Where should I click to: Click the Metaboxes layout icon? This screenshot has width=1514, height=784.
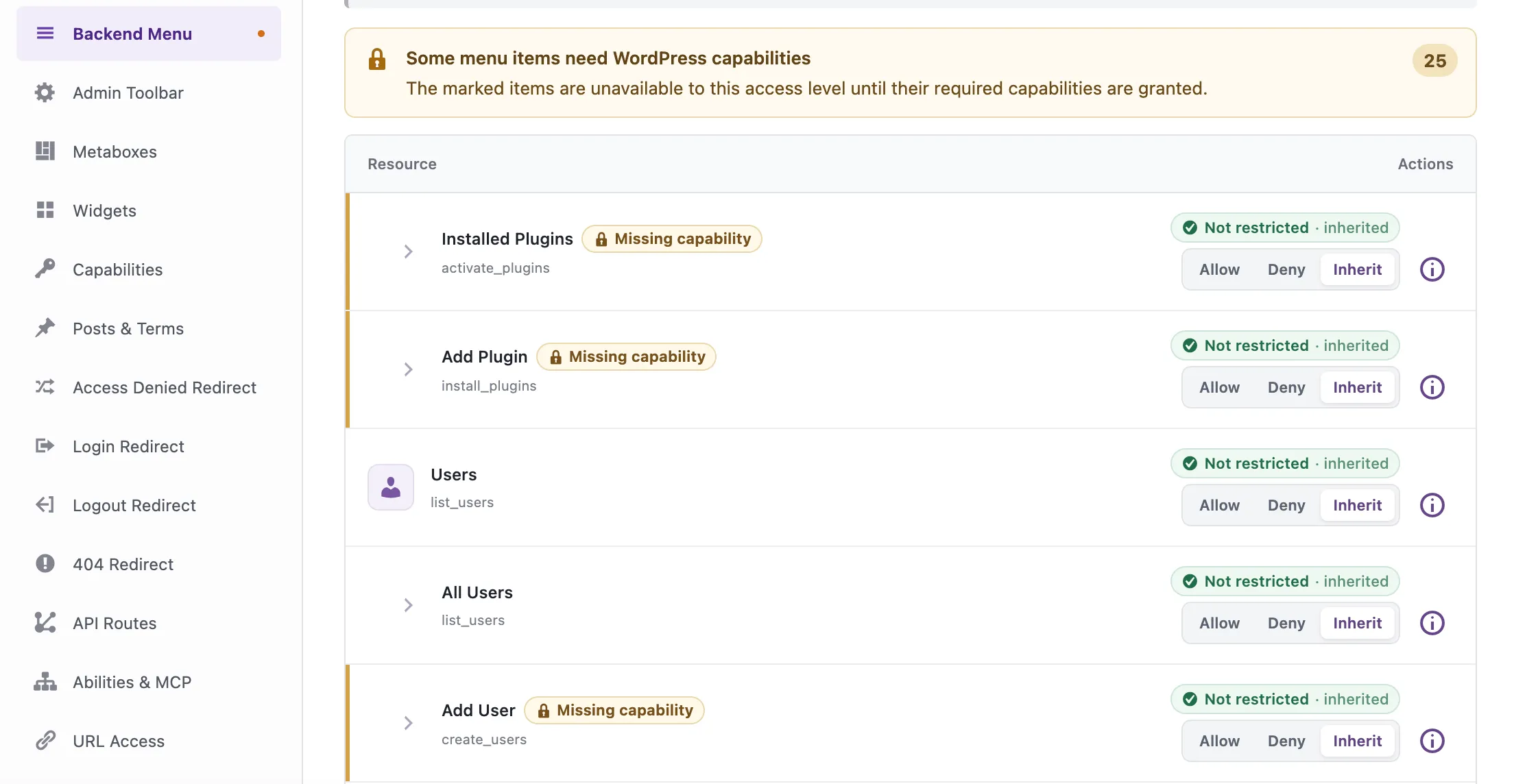tap(45, 151)
